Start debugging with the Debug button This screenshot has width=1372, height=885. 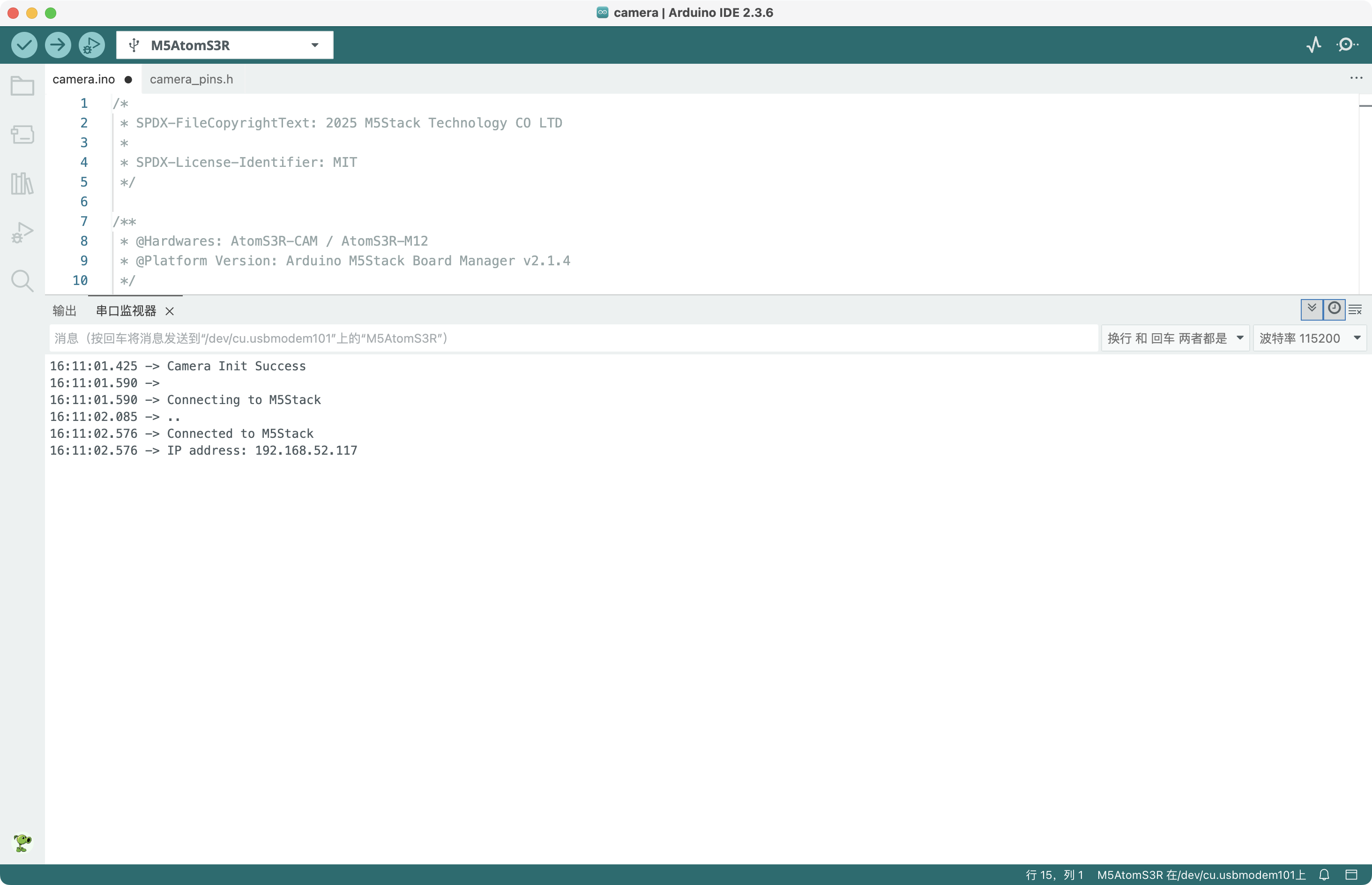92,45
